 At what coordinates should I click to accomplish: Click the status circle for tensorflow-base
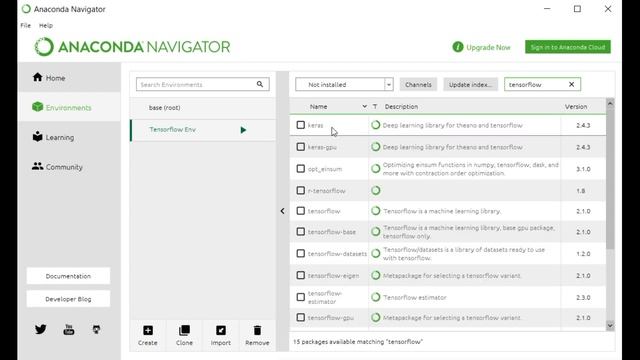(376, 231)
